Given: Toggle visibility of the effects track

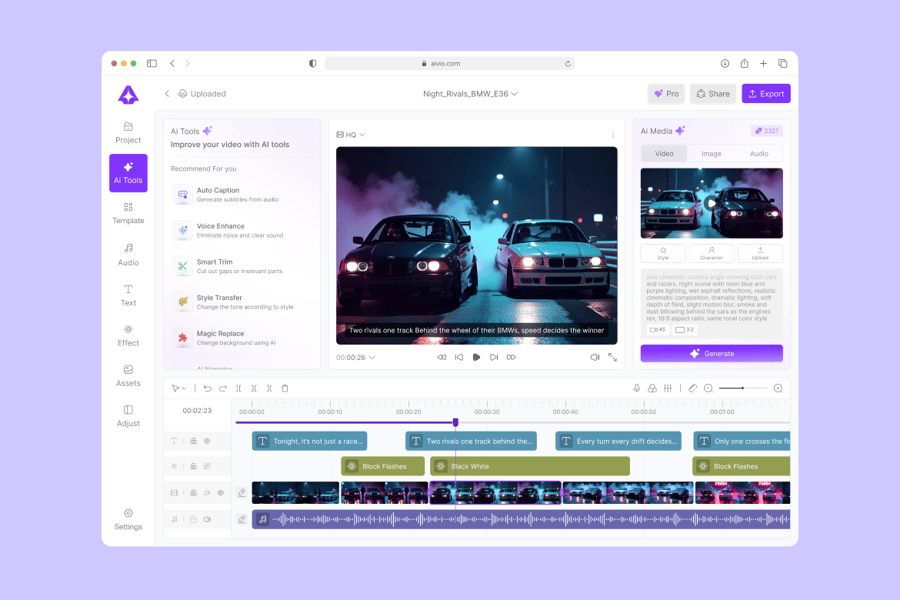Looking at the screenshot, I should [x=207, y=466].
